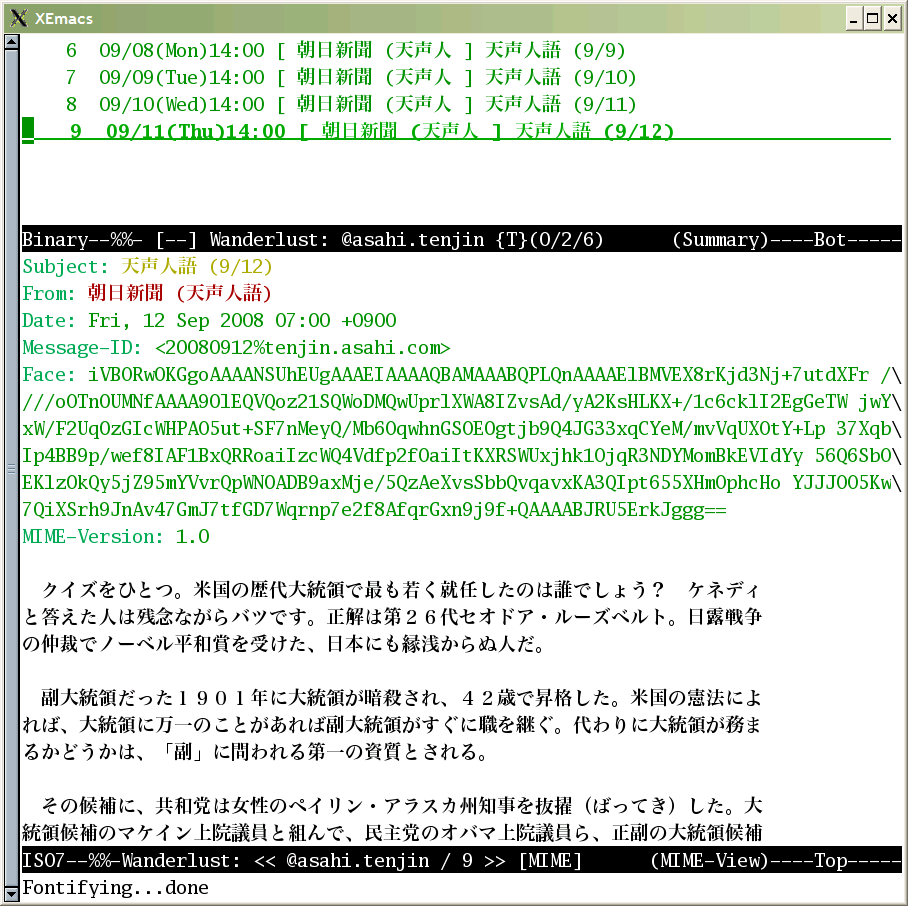
Task: Click the minibuffer message Fontifying...done
Action: coord(115,887)
